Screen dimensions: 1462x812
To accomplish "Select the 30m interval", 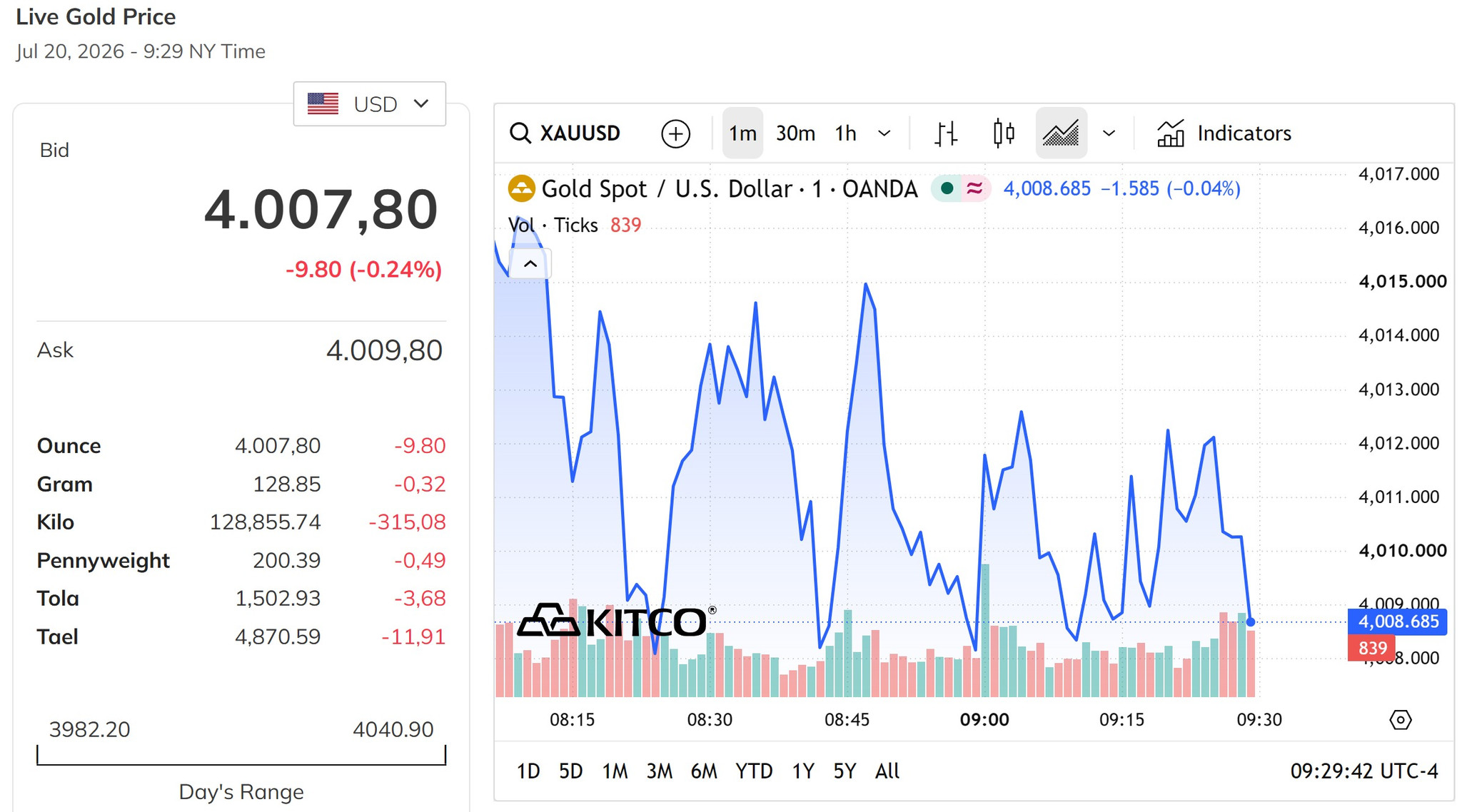I will [x=795, y=133].
